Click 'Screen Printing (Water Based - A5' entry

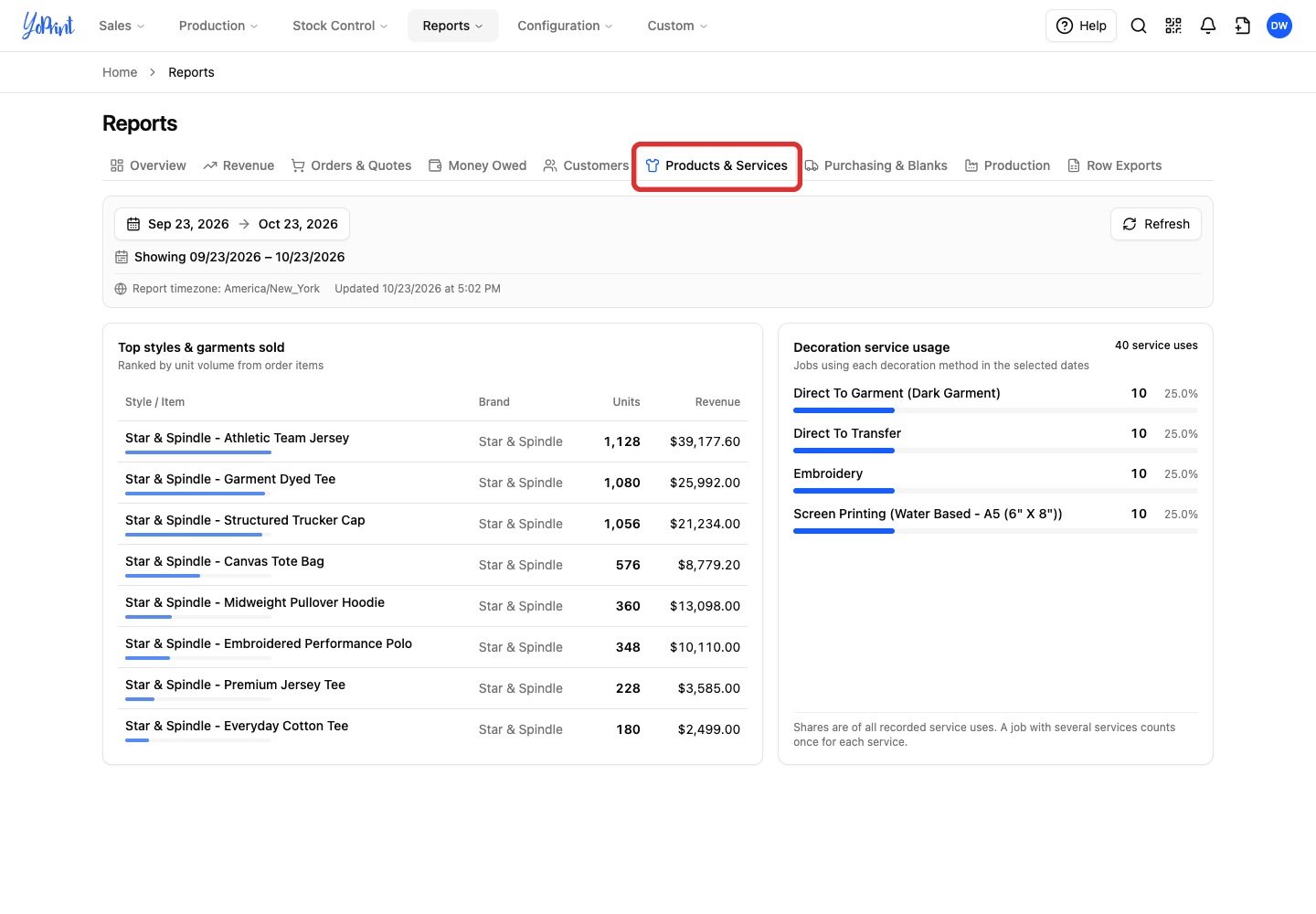click(x=928, y=514)
